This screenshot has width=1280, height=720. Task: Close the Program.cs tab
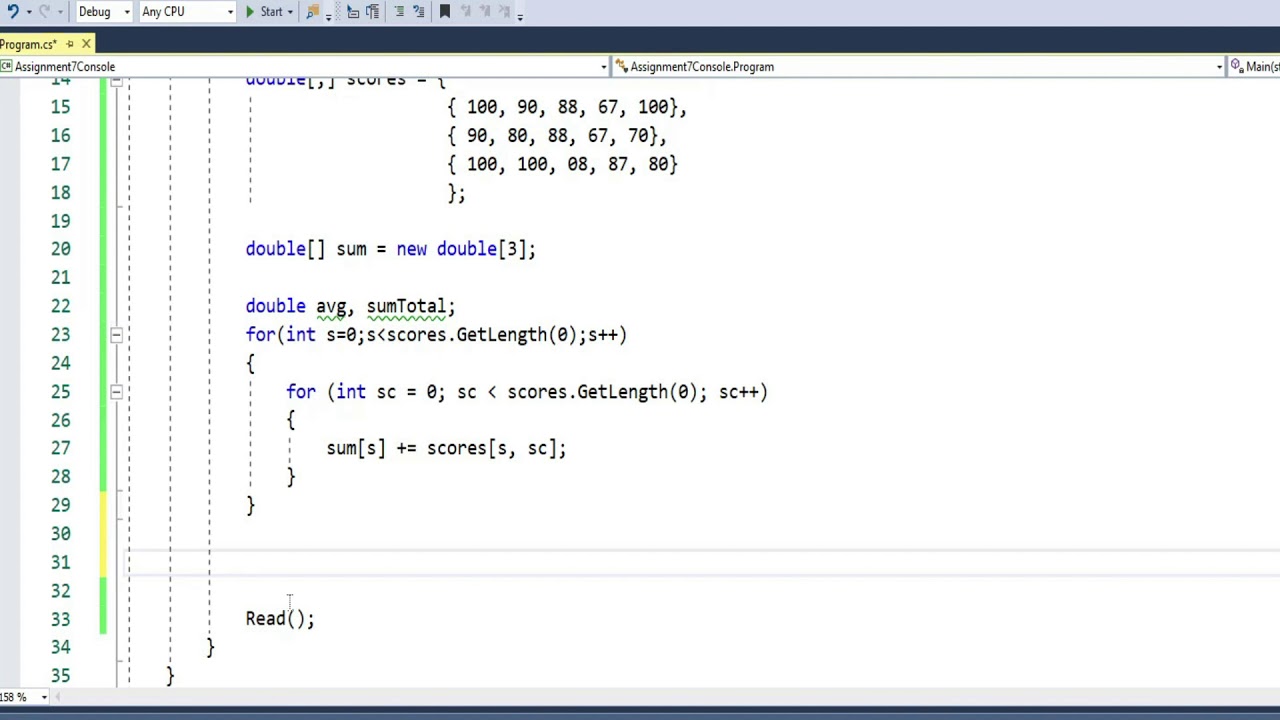pyautogui.click(x=86, y=44)
